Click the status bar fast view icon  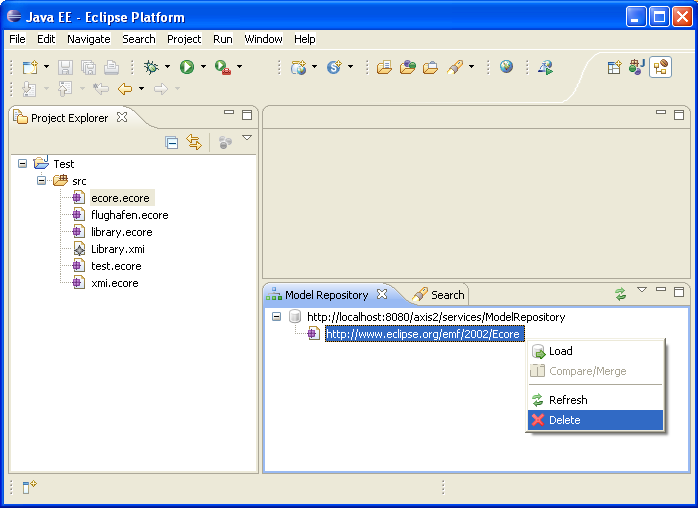point(29,487)
